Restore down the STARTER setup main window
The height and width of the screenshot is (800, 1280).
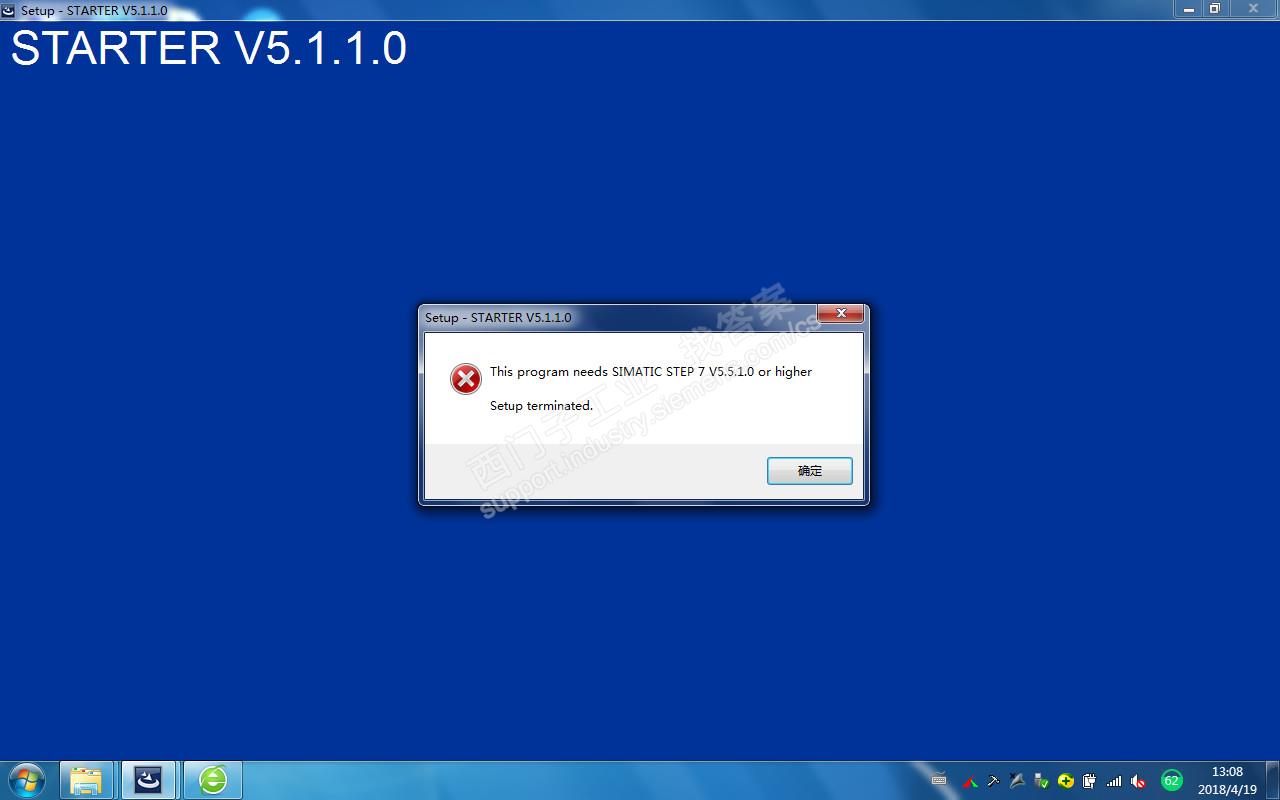(1215, 8)
